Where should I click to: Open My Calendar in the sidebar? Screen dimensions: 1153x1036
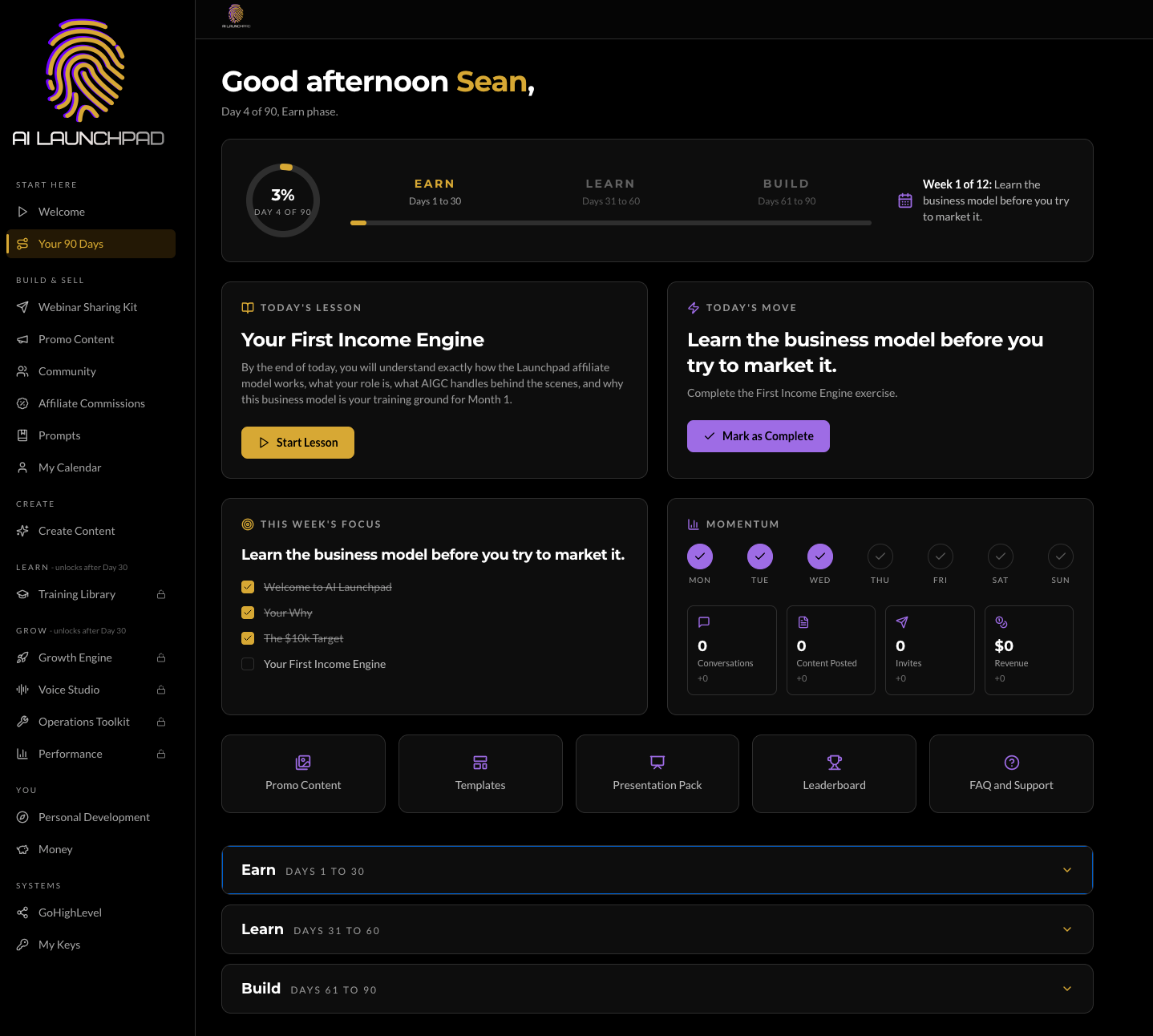point(91,467)
